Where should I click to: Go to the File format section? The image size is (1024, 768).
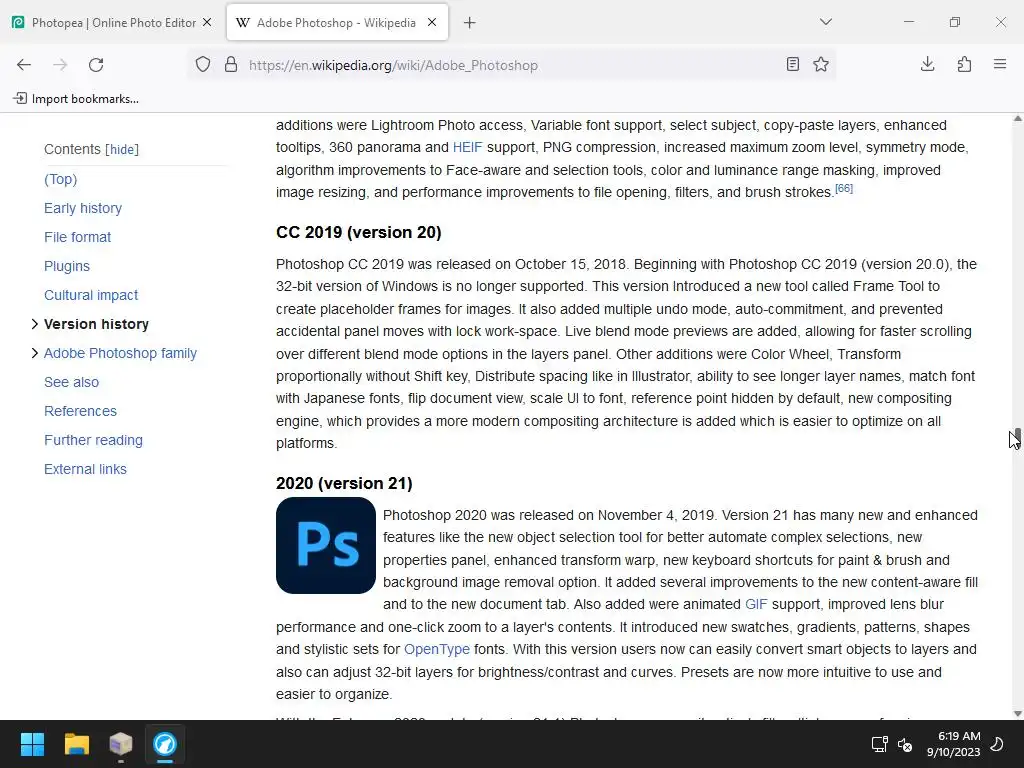[77, 237]
